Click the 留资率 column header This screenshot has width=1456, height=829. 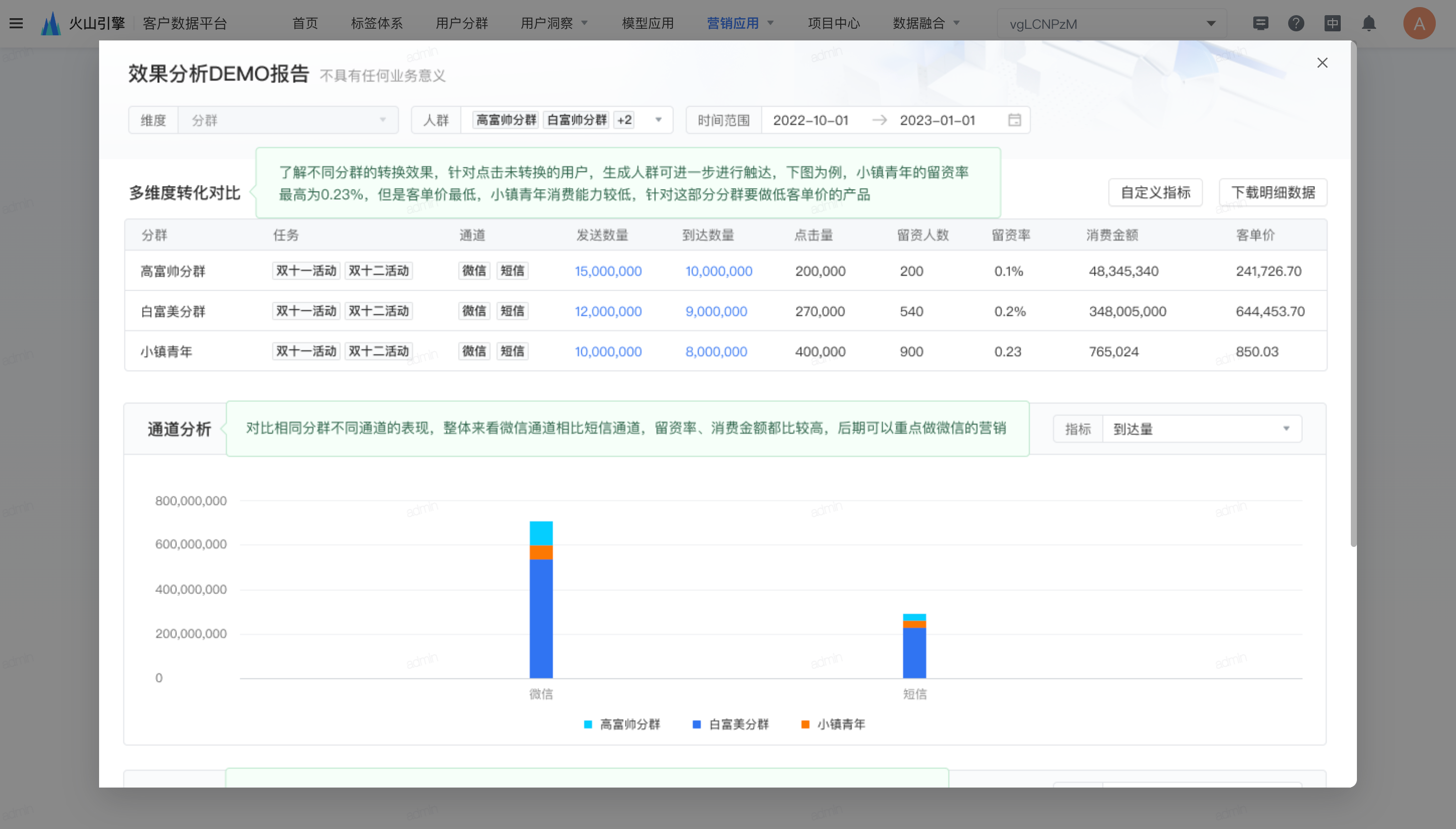1011,235
